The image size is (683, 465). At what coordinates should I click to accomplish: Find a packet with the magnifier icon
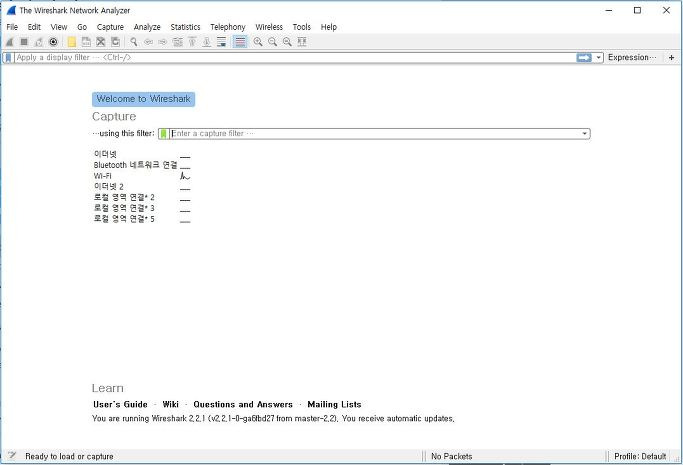134,42
